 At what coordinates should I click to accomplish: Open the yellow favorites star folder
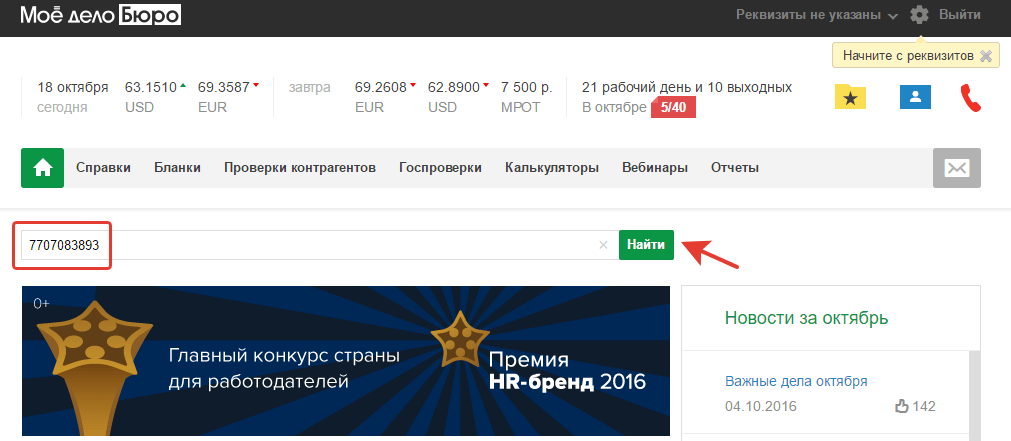(x=850, y=97)
